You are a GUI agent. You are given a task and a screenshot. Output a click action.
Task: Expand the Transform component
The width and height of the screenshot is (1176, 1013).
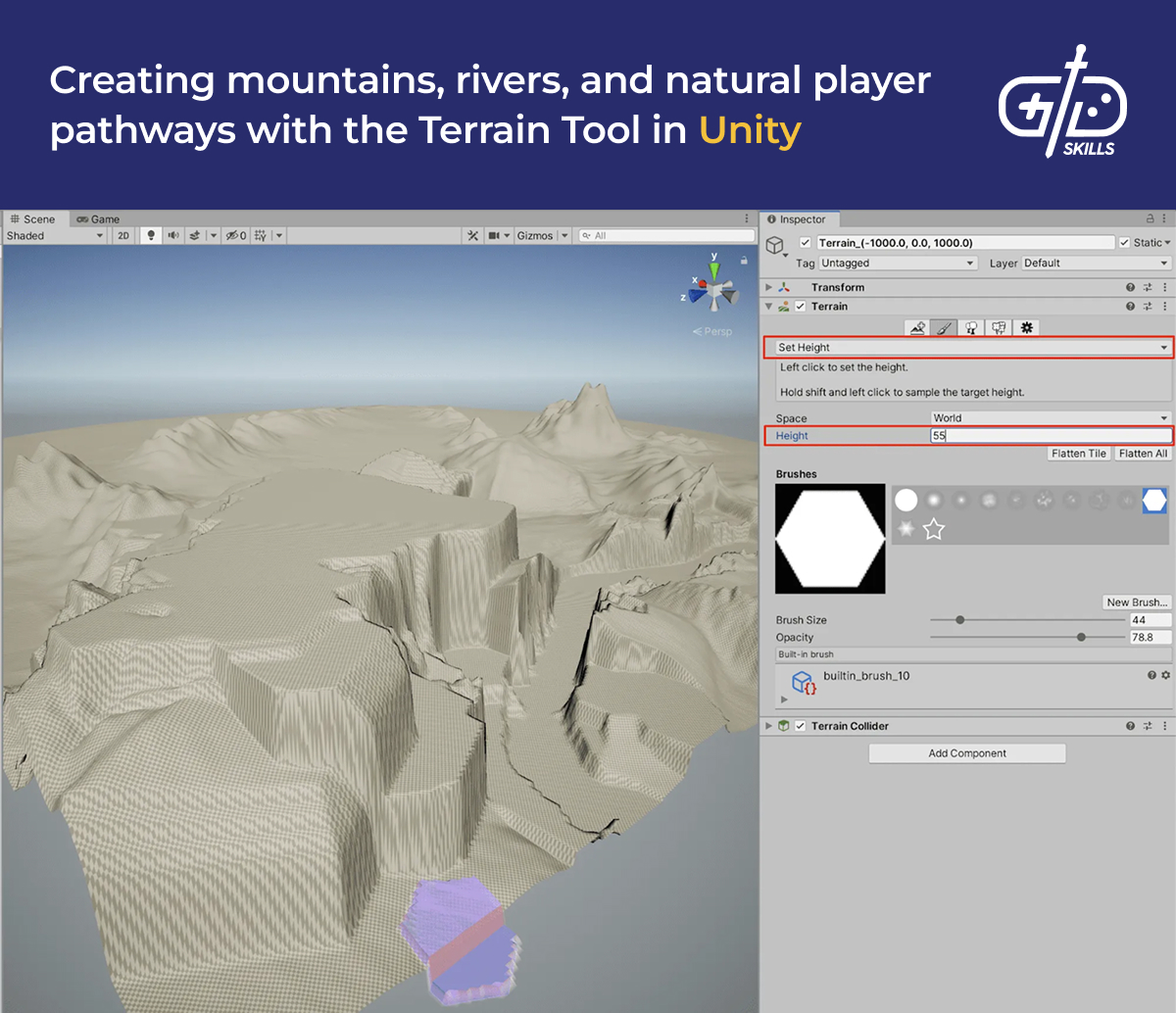(769, 287)
